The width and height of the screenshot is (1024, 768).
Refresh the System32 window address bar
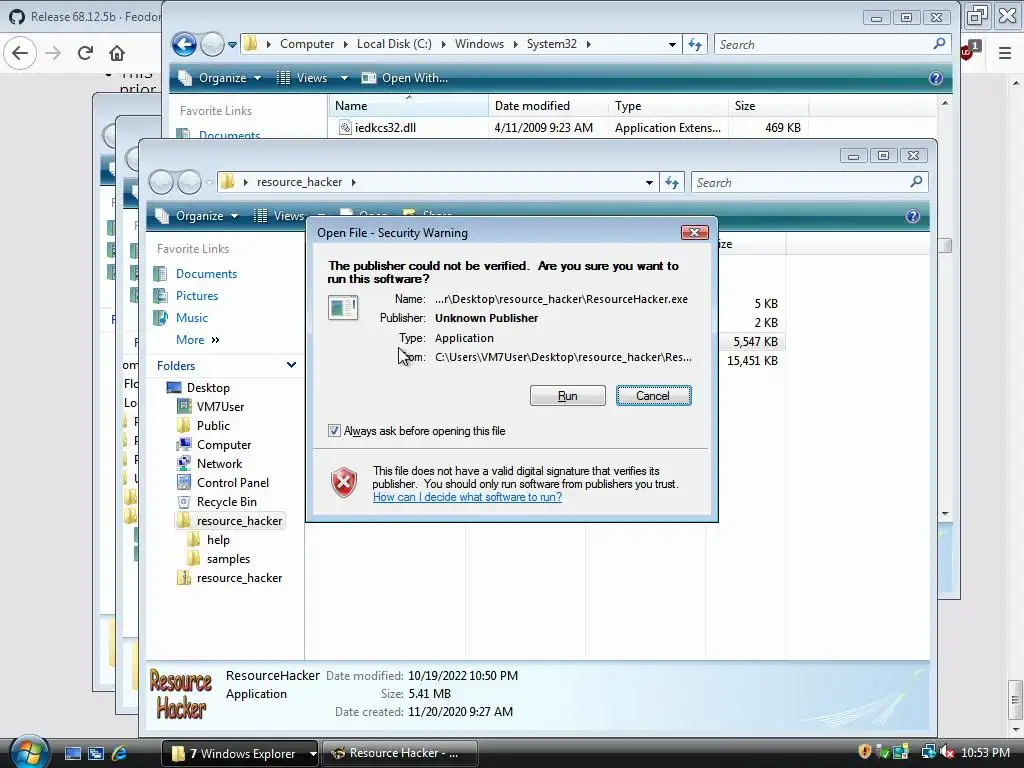pos(695,44)
